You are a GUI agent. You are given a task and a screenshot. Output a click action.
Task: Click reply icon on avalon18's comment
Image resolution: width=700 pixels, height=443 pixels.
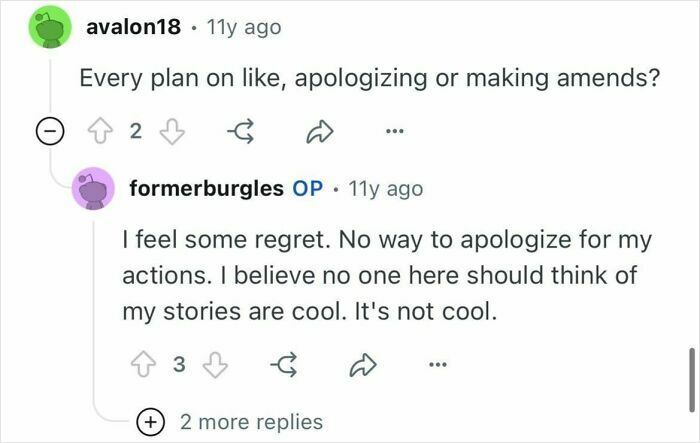pyautogui.click(x=241, y=131)
